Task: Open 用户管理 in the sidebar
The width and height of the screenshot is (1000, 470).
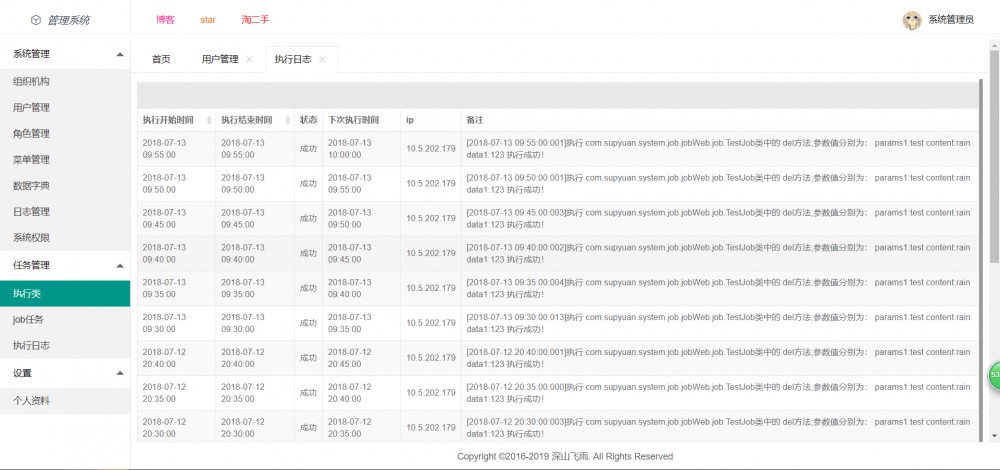Action: pyautogui.click(x=65, y=108)
